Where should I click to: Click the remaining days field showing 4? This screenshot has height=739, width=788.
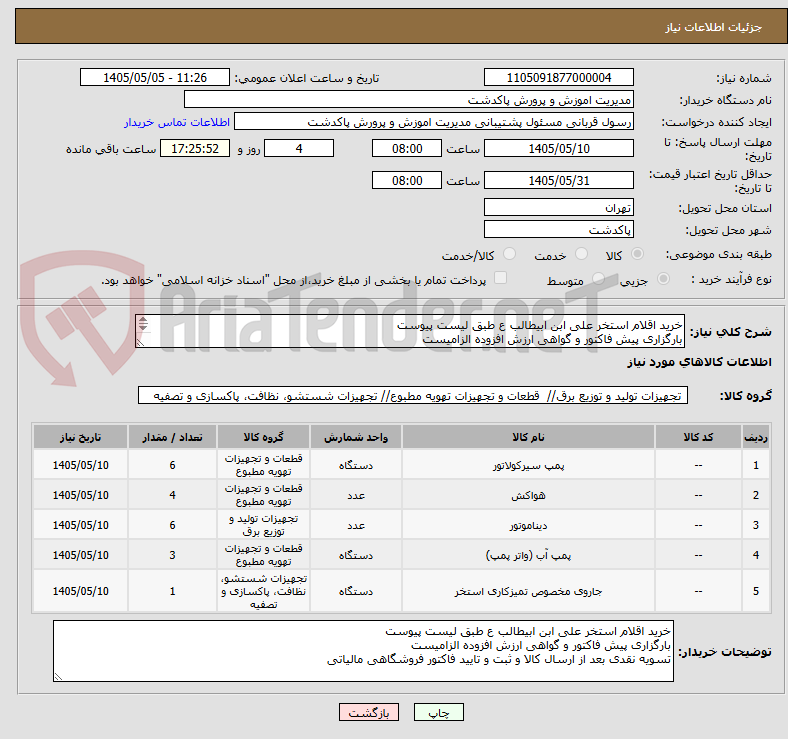(299, 148)
